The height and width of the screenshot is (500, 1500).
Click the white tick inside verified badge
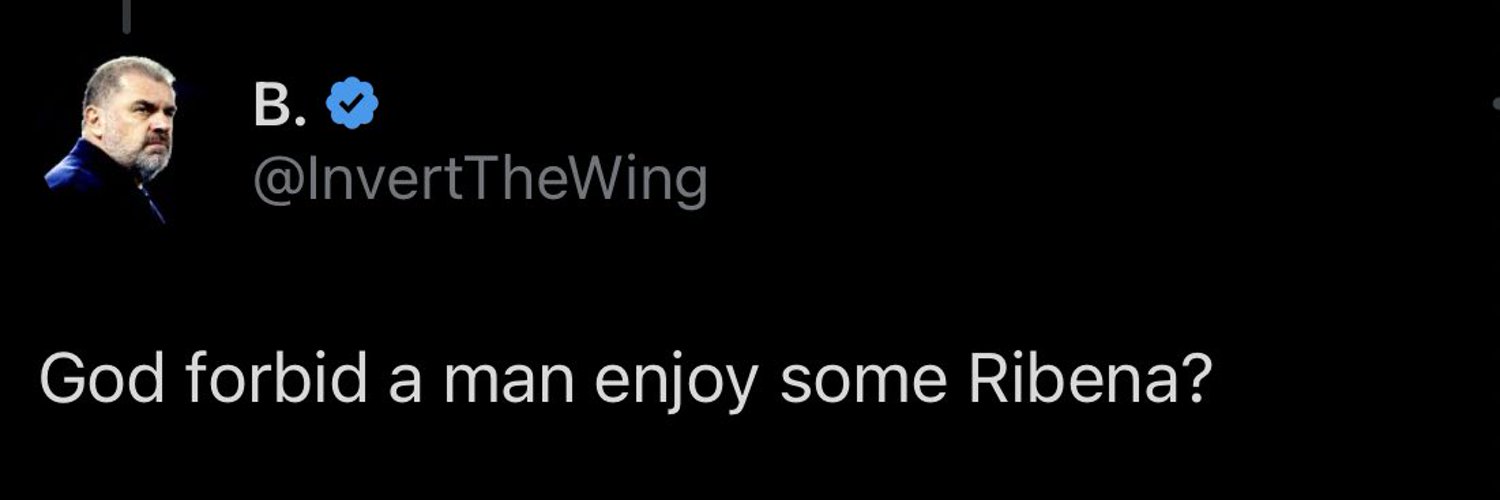351,104
